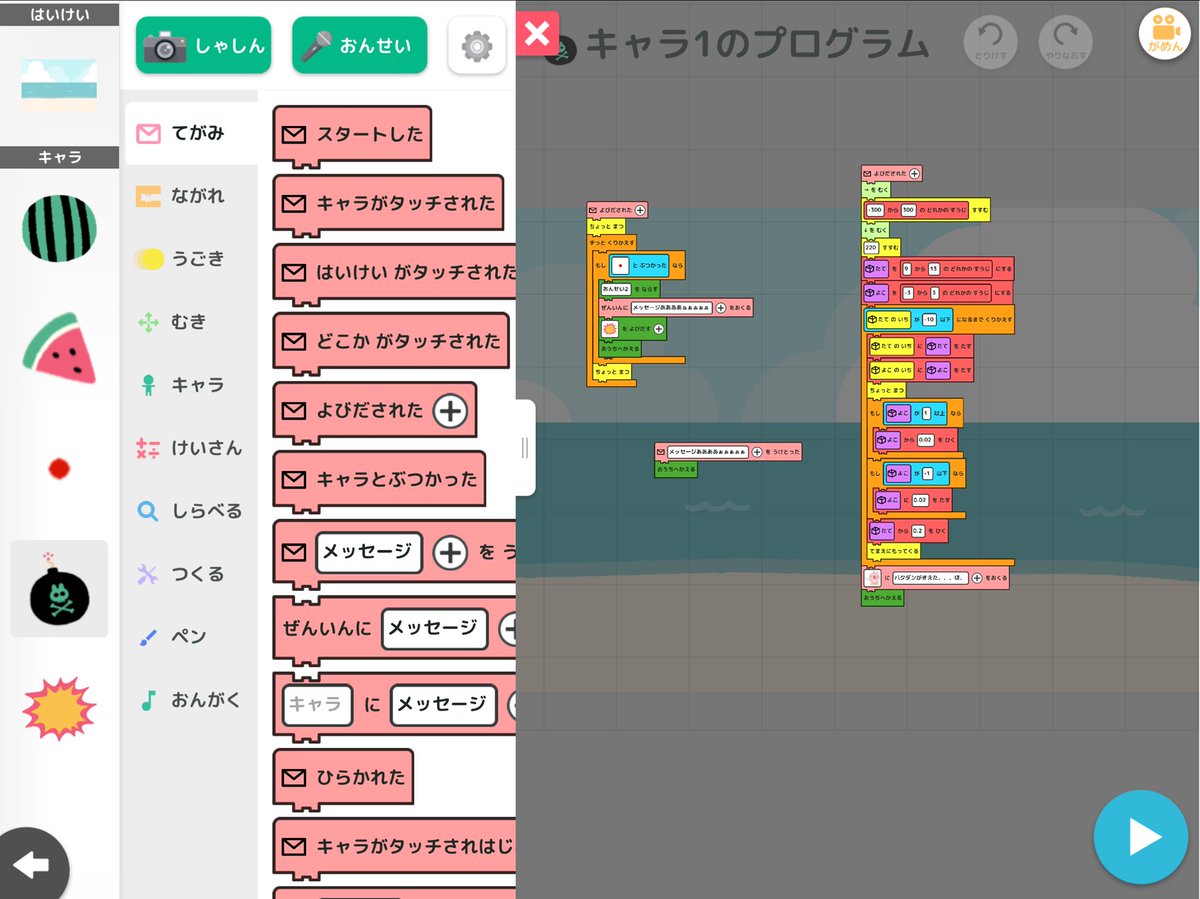Select the ペン category tab
Image resolution: width=1200 pixels, height=899 pixels.
point(190,637)
